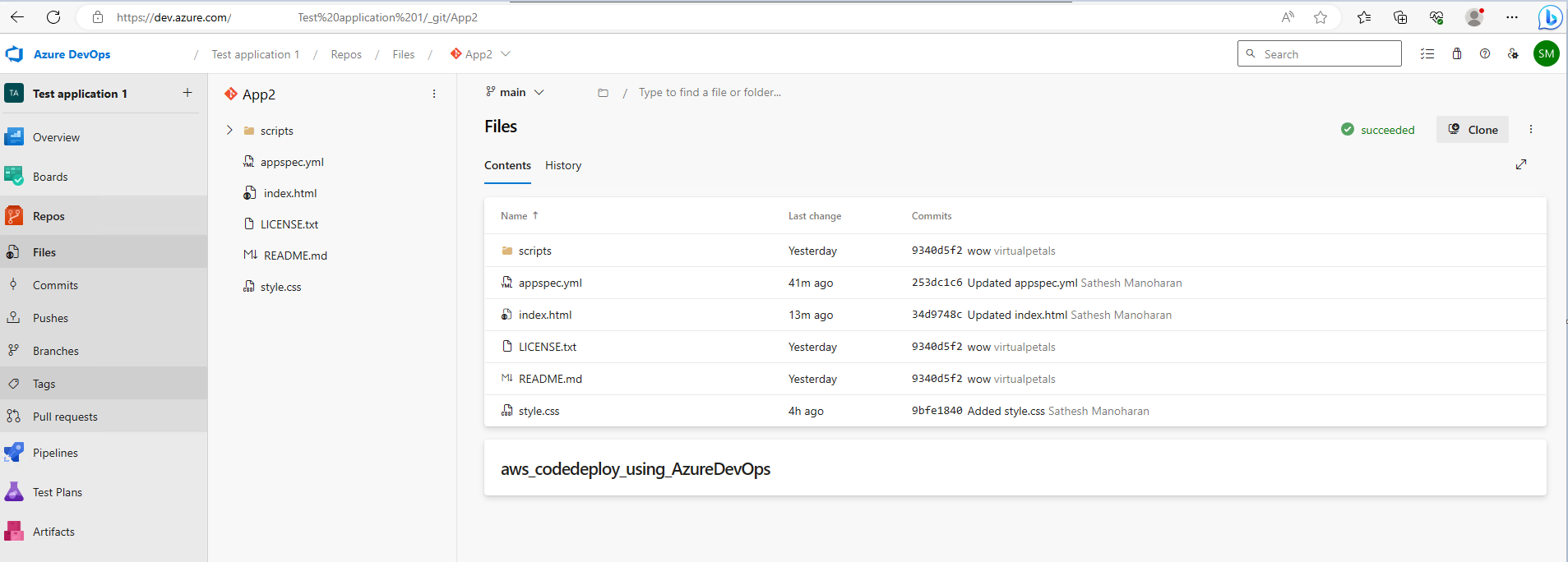The width and height of the screenshot is (1568, 562).
Task: Open User settings icon in header
Action: tap(1513, 53)
